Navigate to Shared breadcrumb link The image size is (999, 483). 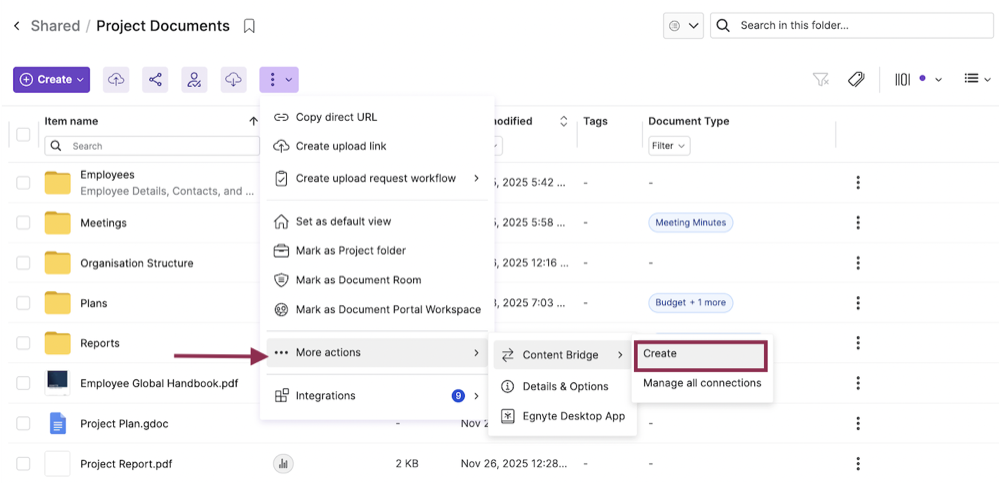click(55, 26)
